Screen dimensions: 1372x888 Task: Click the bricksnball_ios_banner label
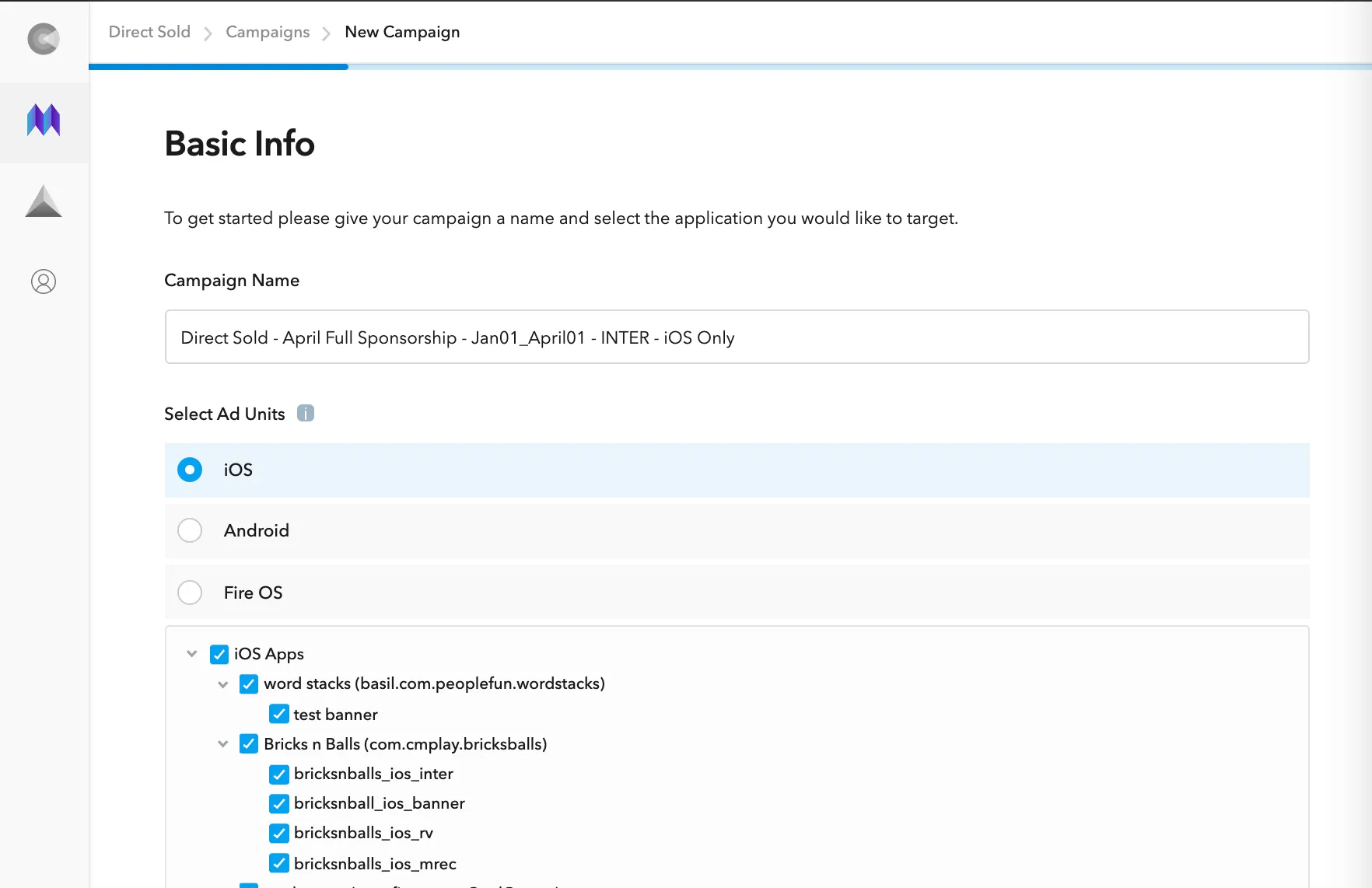(x=380, y=803)
